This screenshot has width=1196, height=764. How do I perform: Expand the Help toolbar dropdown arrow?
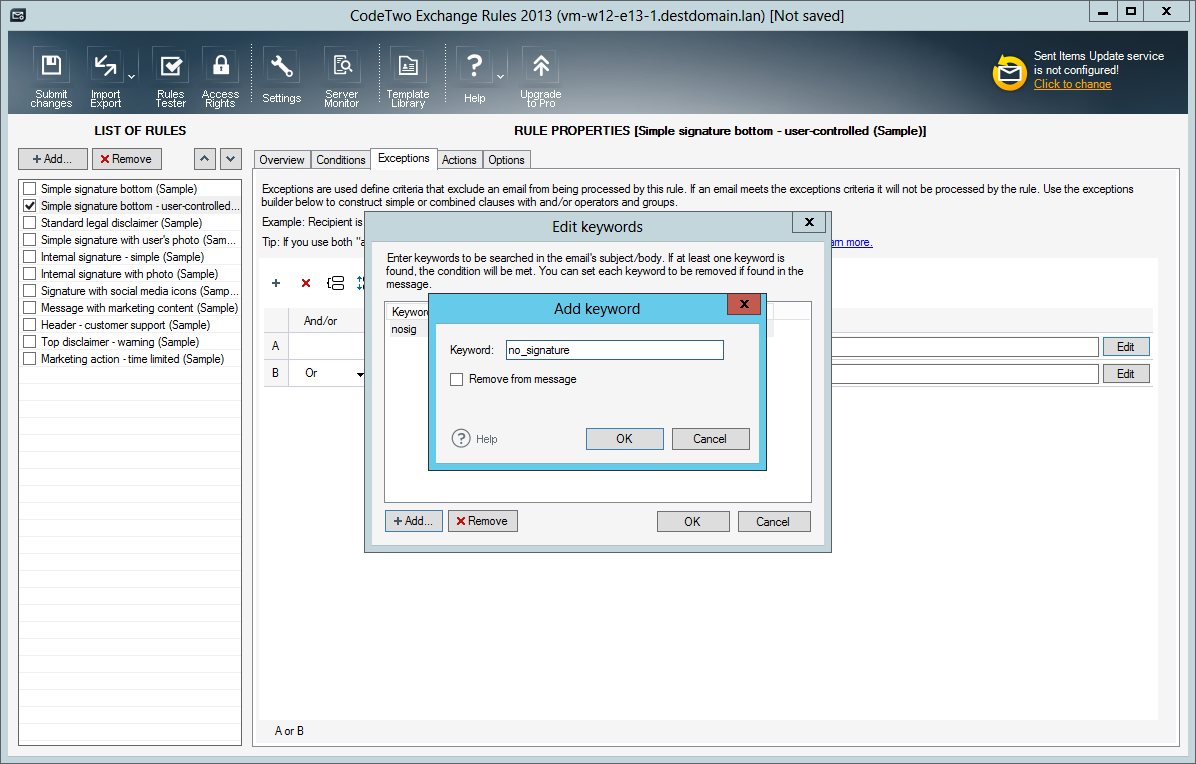[500, 77]
